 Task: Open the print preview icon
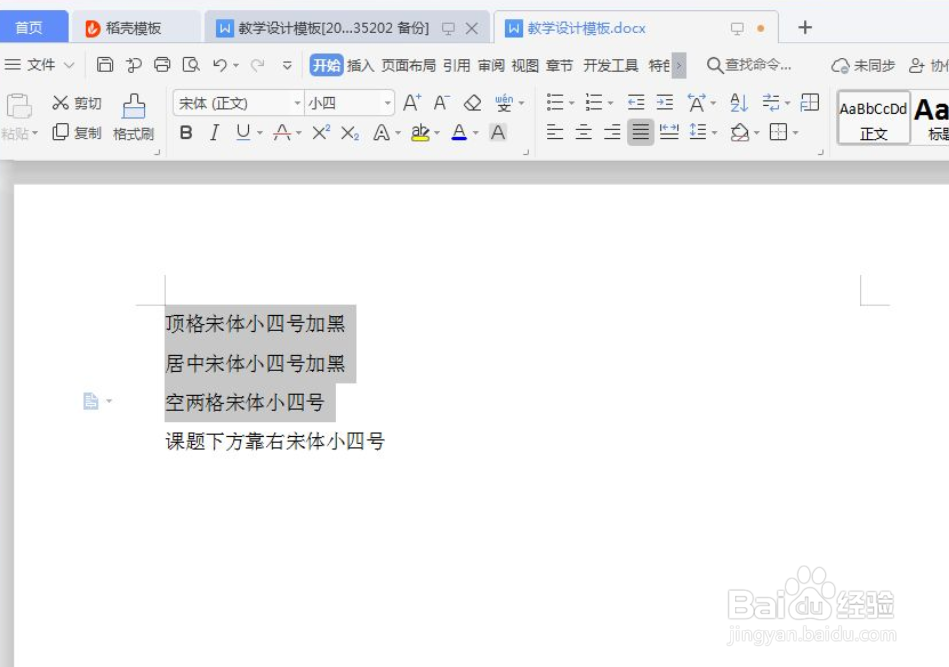tap(191, 63)
